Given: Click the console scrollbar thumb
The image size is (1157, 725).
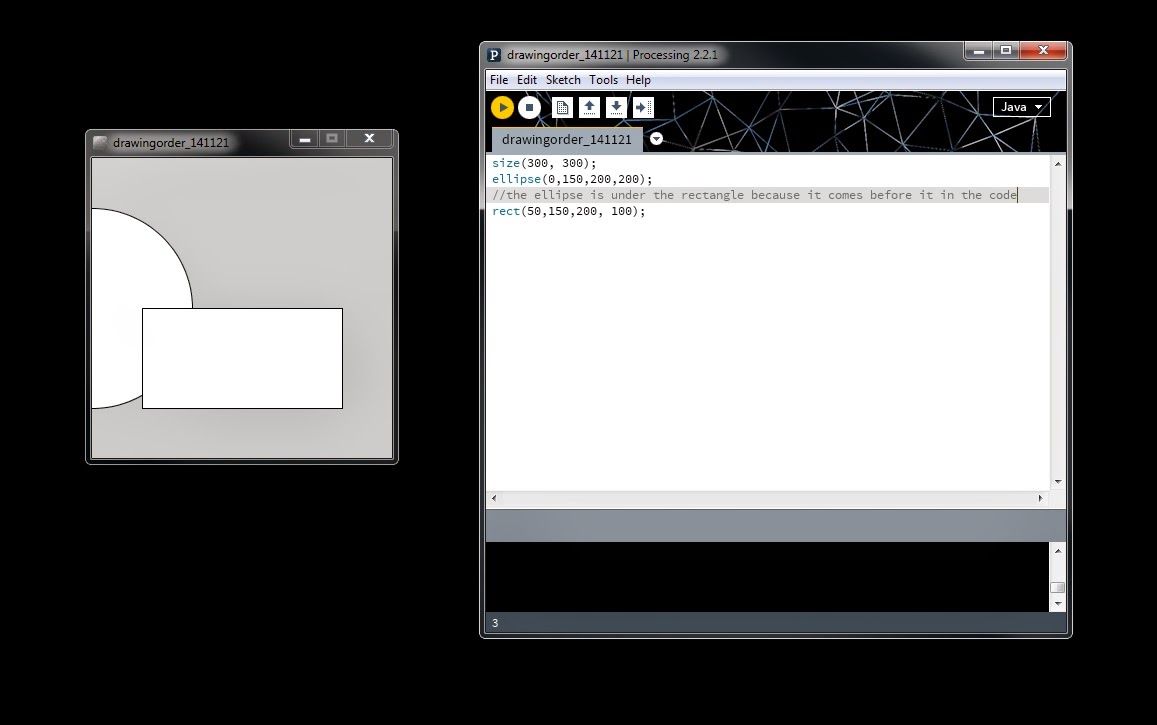Looking at the screenshot, I should [x=1058, y=588].
